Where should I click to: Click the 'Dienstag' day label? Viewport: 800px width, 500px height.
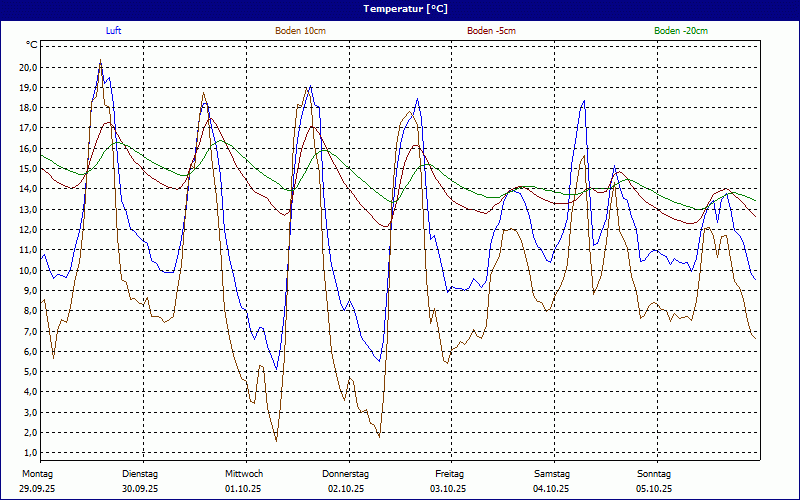140,474
